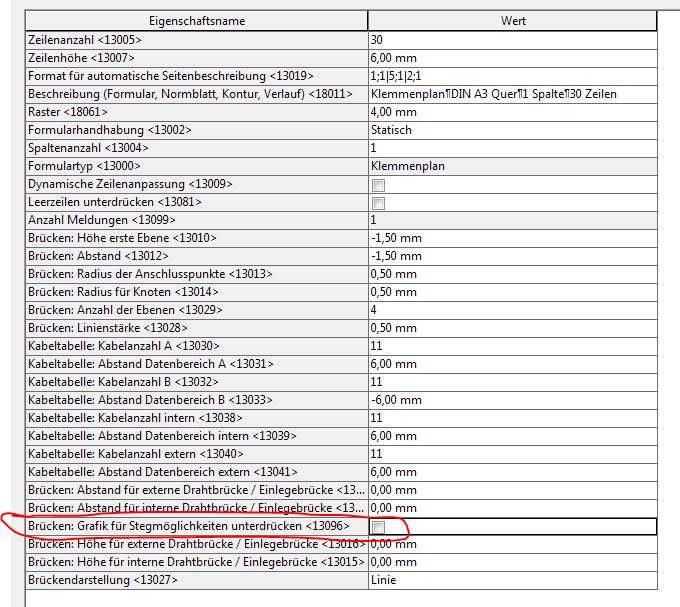The height and width of the screenshot is (607, 680).
Task: Edit Kabelanzahl intern <13038> value
Action: [x=513, y=418]
